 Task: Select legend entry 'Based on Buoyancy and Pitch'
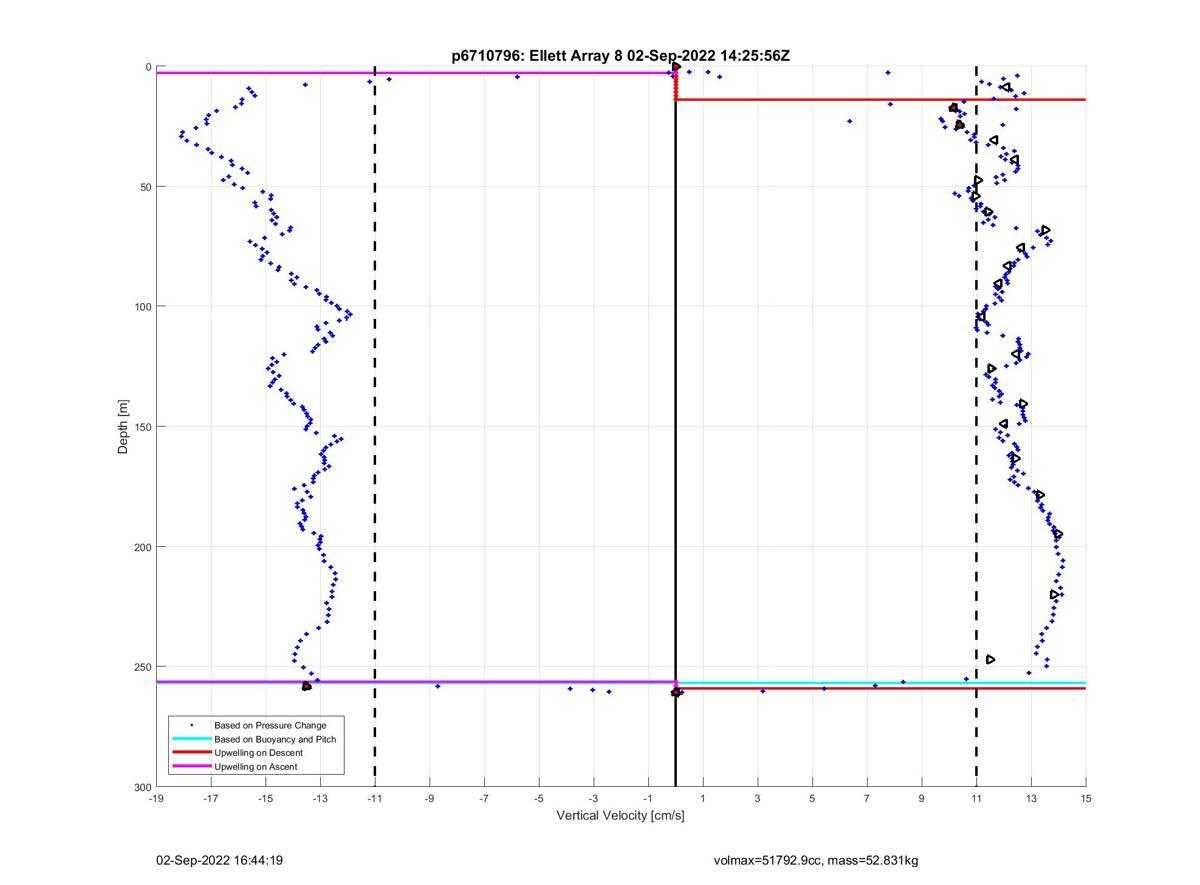click(x=275, y=739)
